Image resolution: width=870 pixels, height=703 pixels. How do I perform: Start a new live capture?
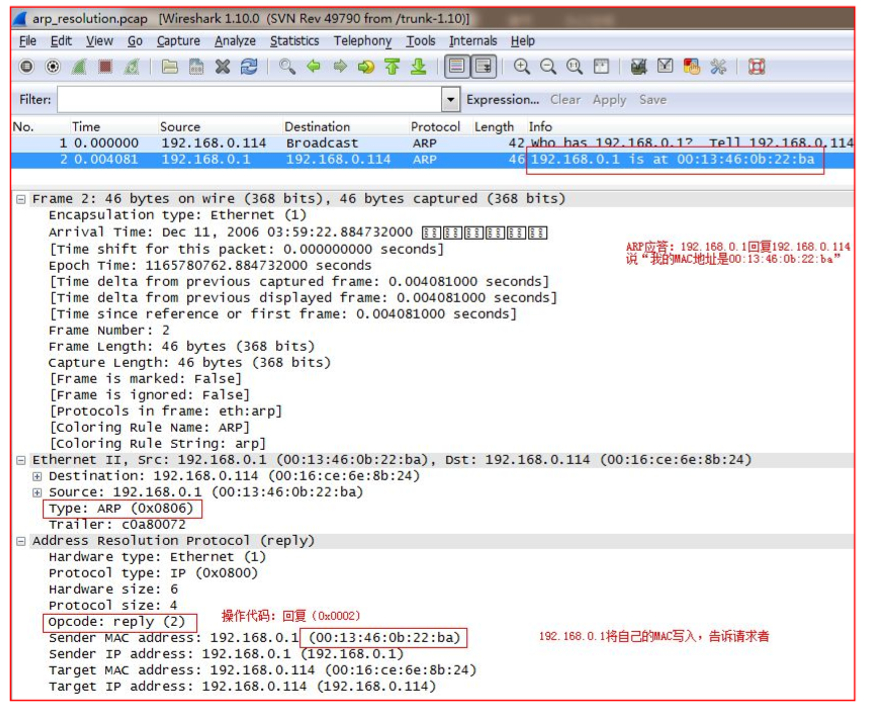(79, 67)
